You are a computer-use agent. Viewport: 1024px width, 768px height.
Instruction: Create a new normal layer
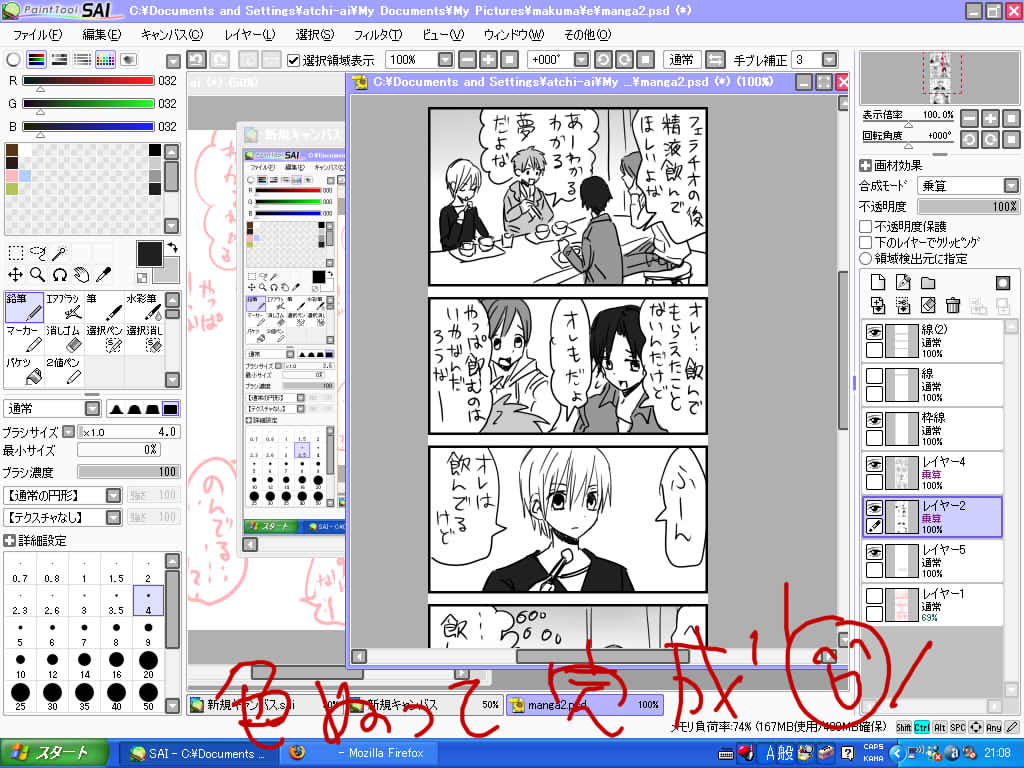pos(878,282)
